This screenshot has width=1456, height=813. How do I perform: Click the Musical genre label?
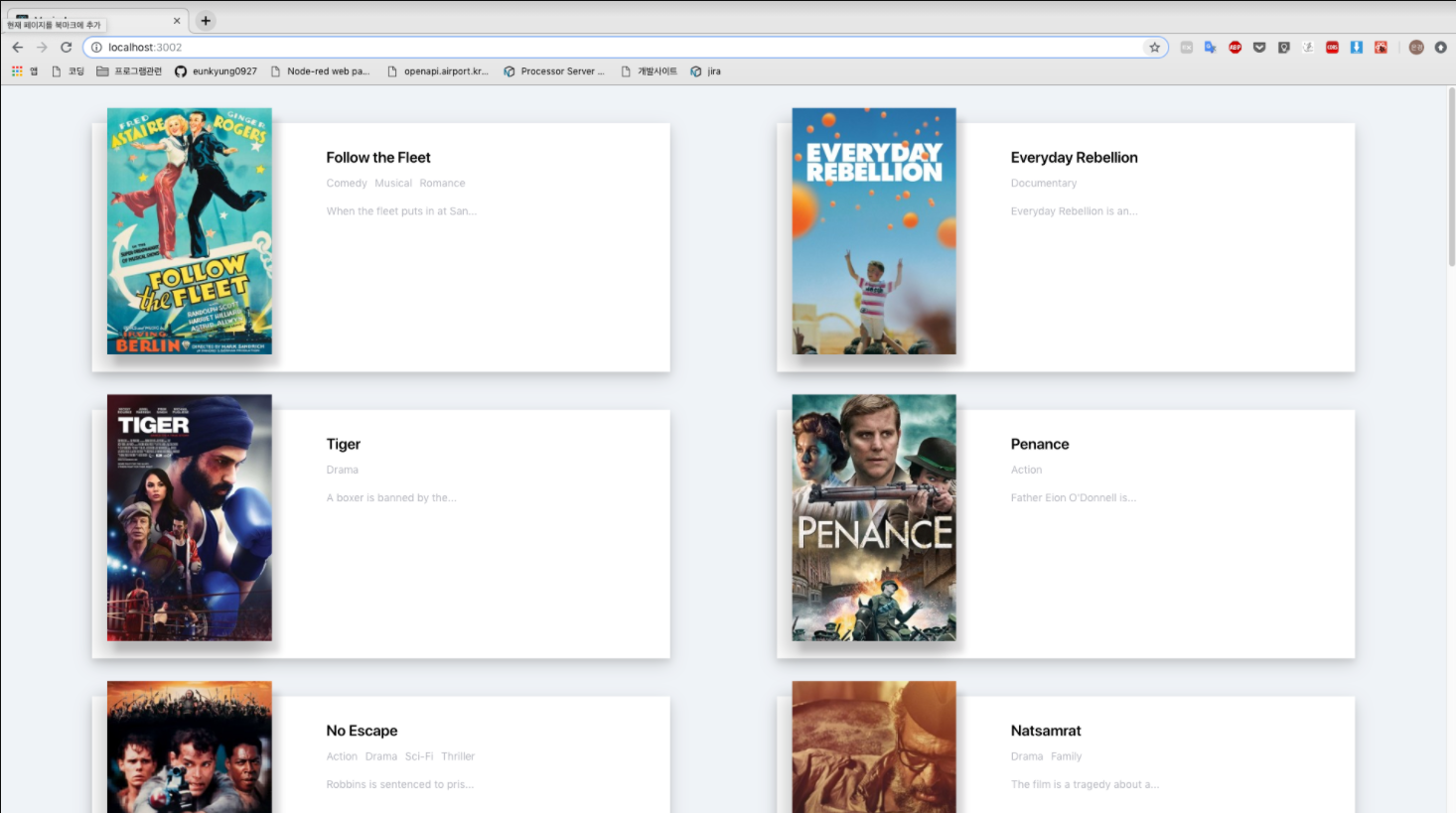click(393, 184)
